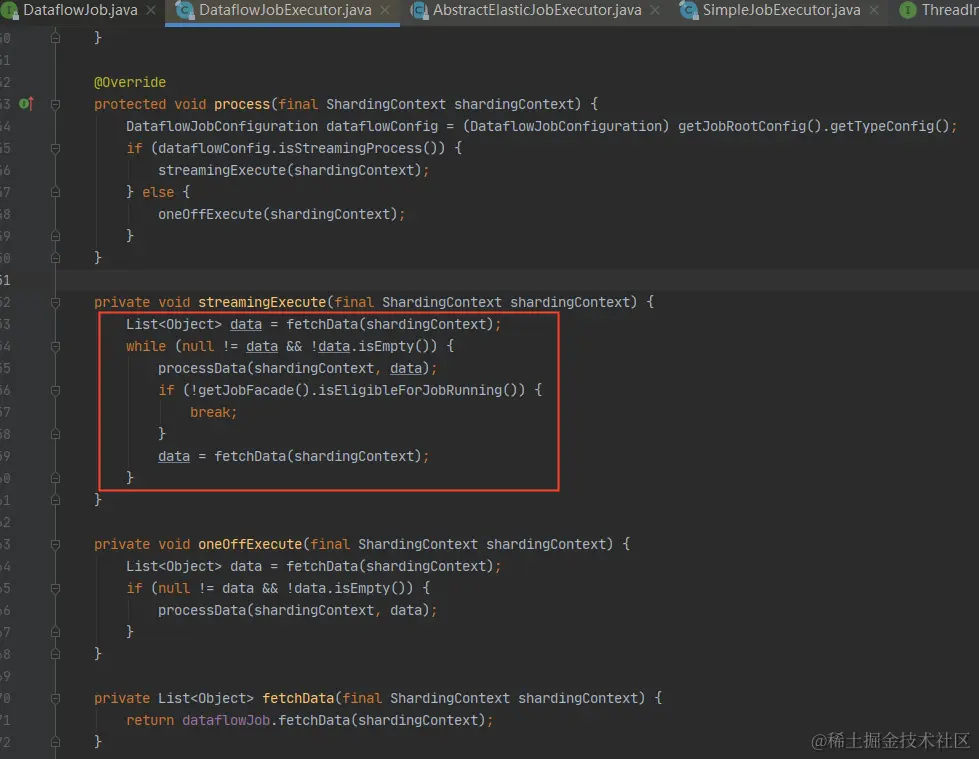Click the (DataflowJobConfiguration) cast expression
The image size is (979, 759).
(566, 126)
